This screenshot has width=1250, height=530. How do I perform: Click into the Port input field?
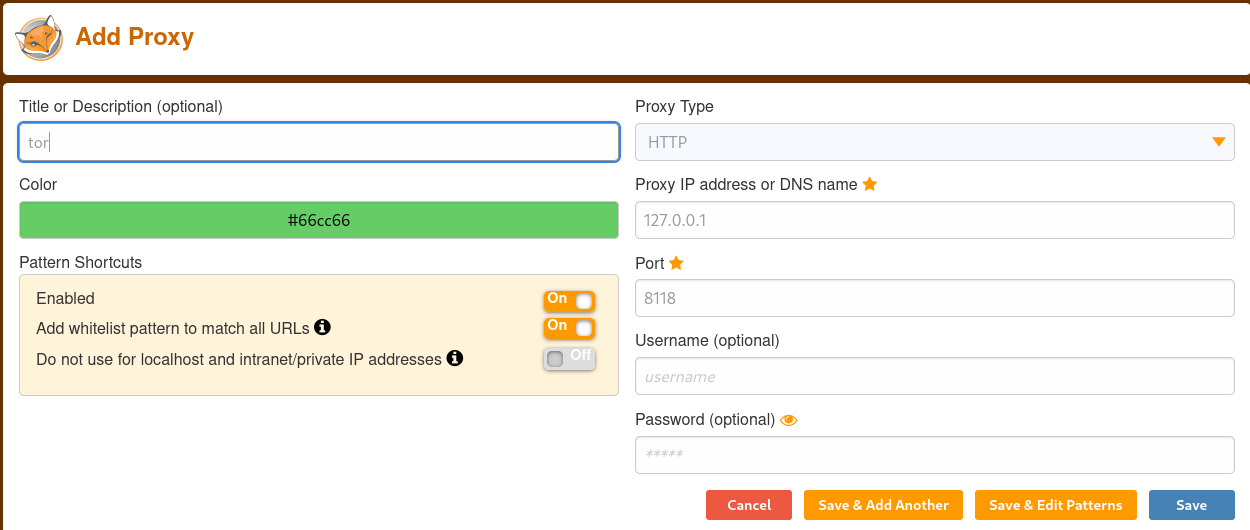point(934,298)
